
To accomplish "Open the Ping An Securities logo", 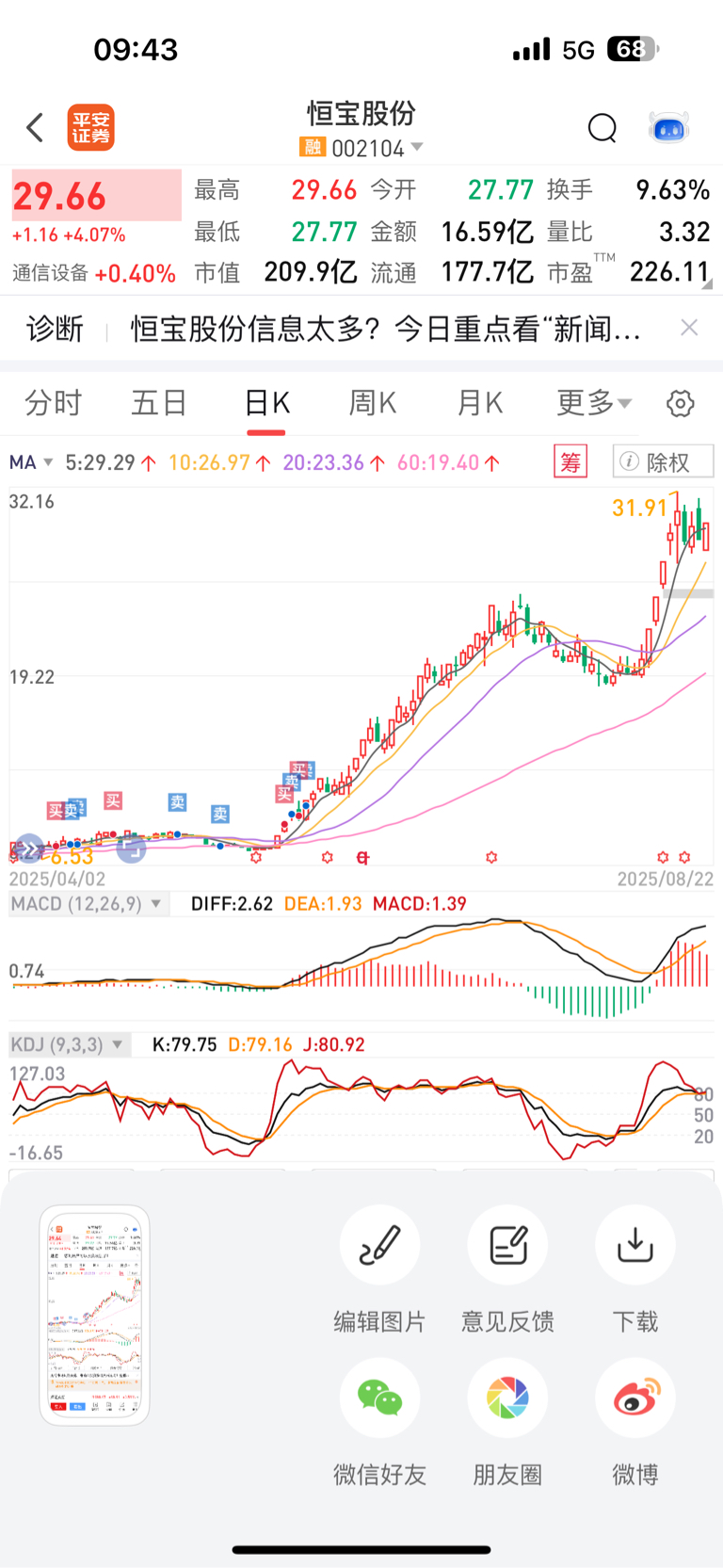I will [x=91, y=128].
